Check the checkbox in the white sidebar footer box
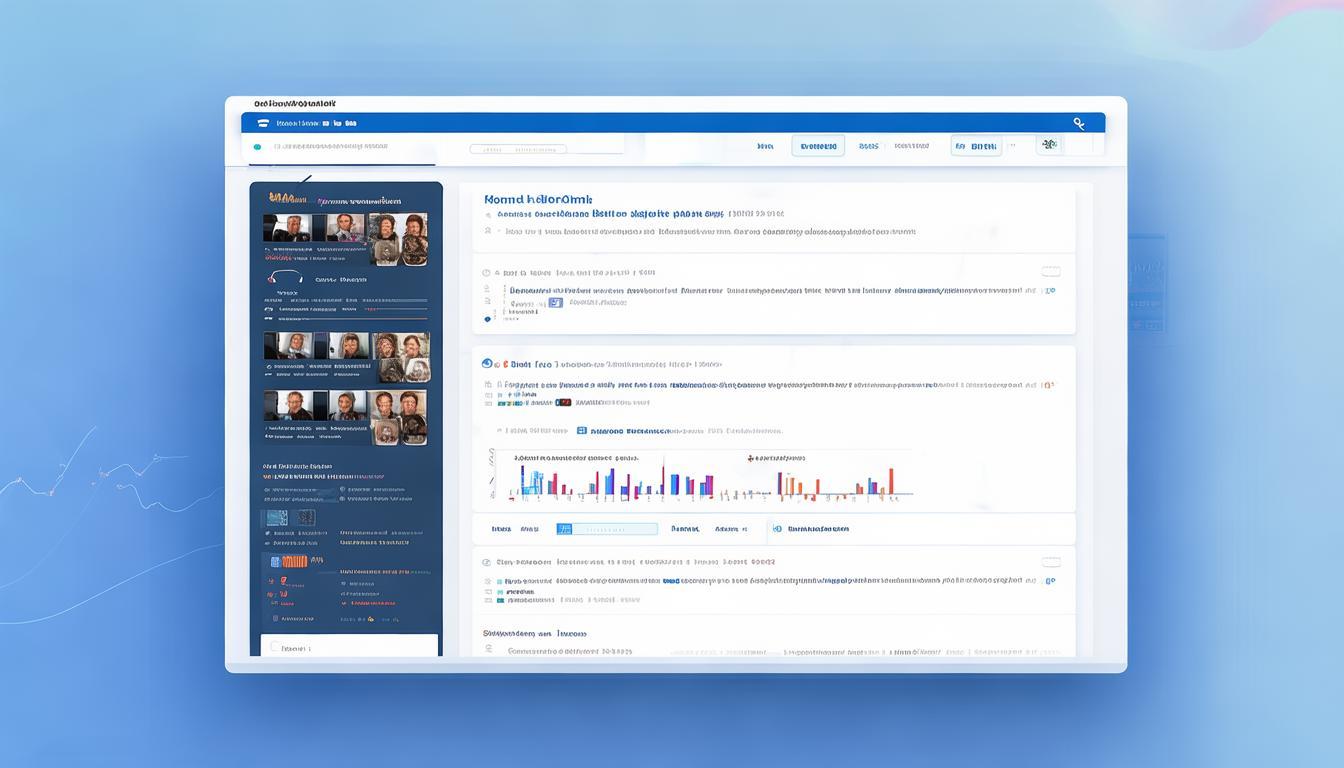 275,648
